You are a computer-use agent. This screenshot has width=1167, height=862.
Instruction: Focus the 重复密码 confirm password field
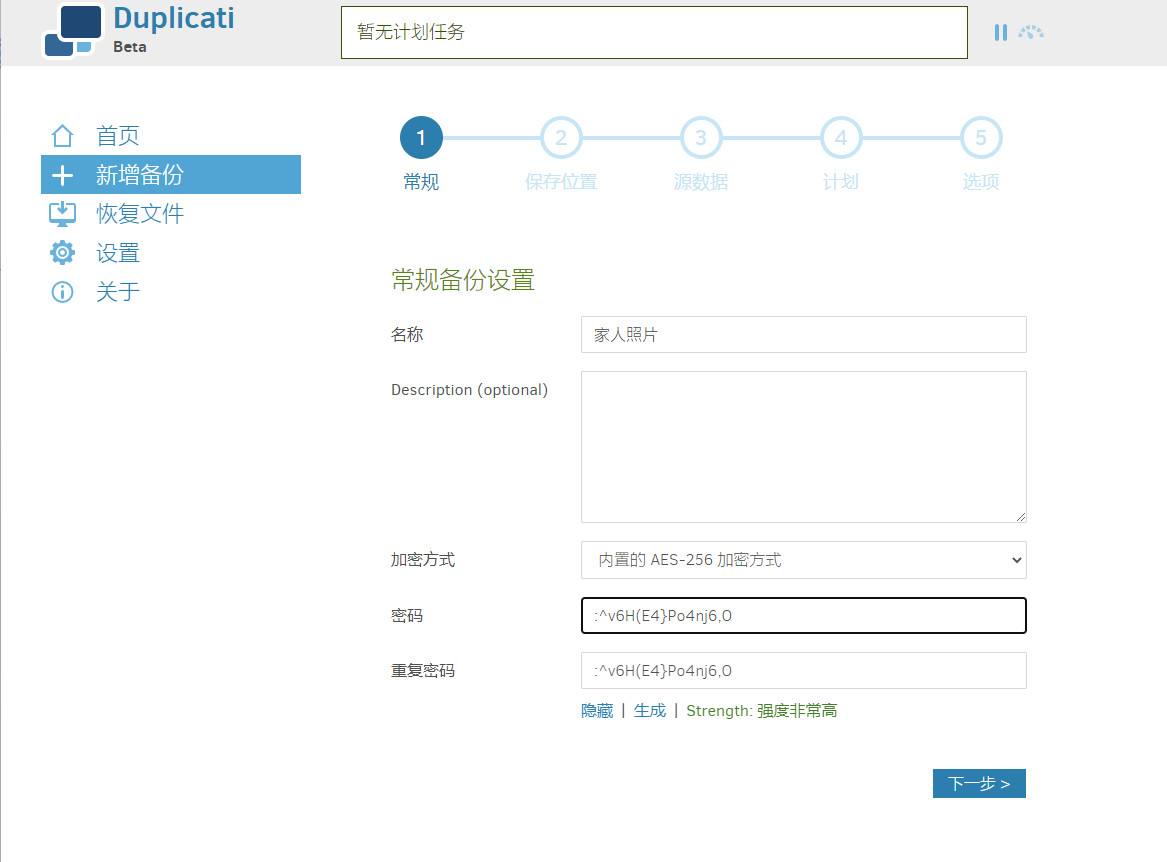point(803,671)
